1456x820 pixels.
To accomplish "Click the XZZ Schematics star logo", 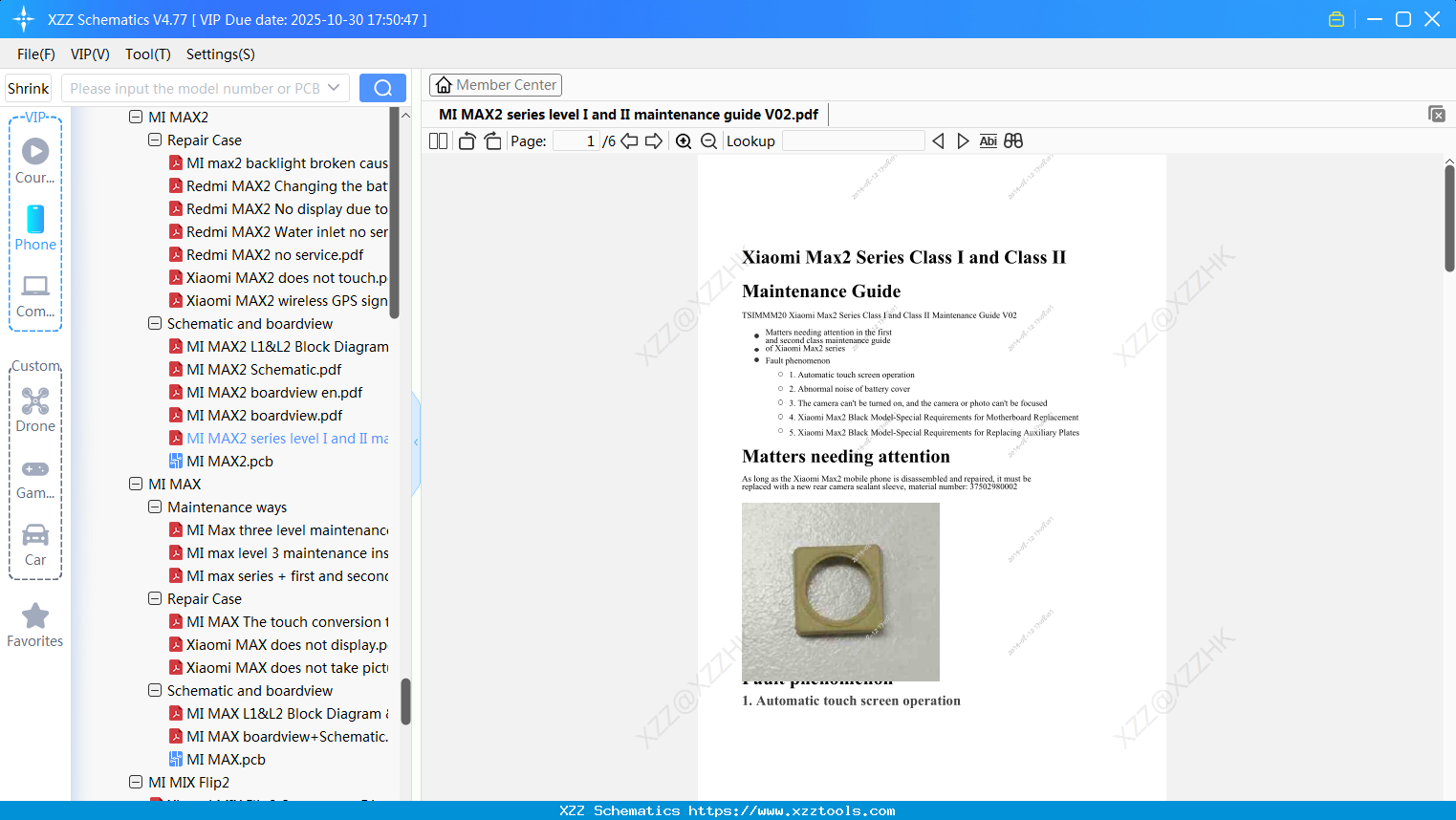I will coord(24,19).
